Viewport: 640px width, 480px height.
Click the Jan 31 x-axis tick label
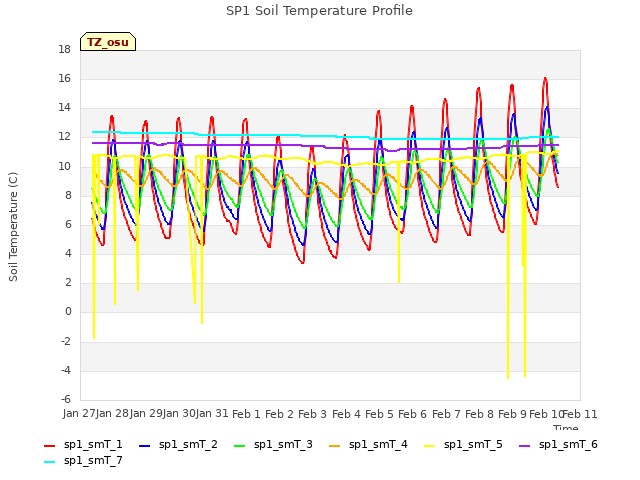[x=212, y=413]
